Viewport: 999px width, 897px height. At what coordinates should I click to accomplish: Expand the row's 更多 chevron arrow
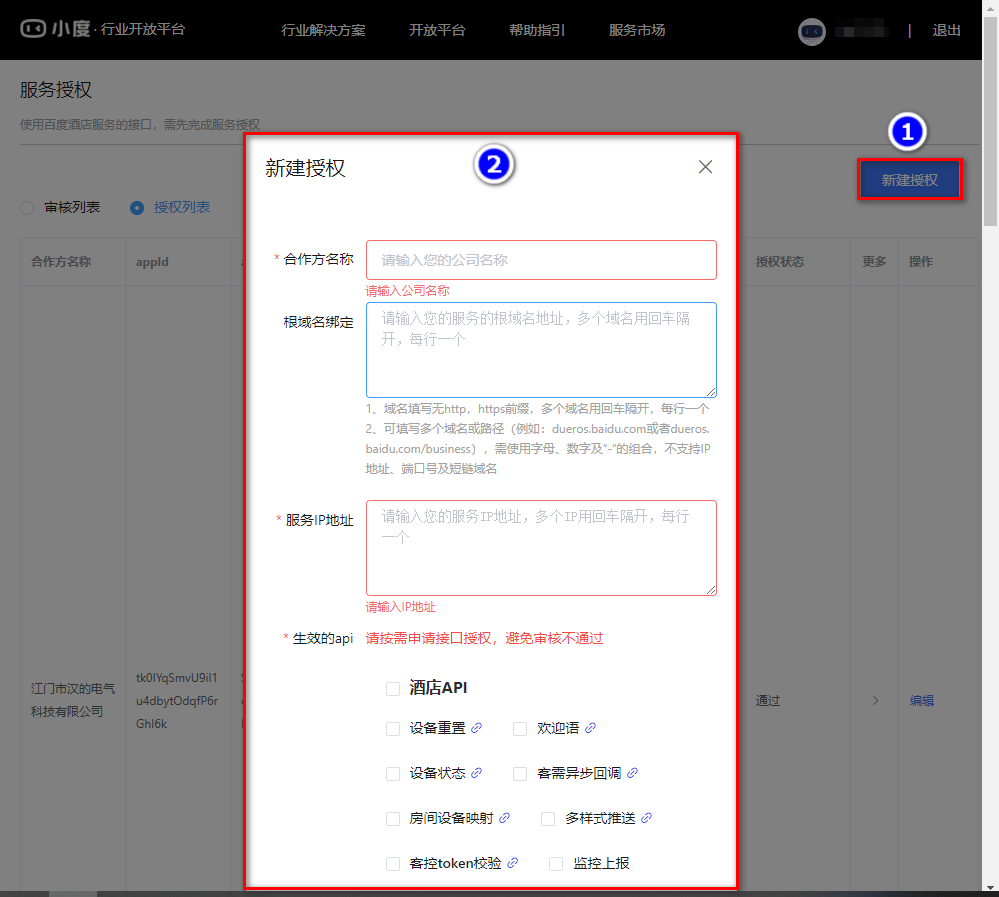coord(876,701)
